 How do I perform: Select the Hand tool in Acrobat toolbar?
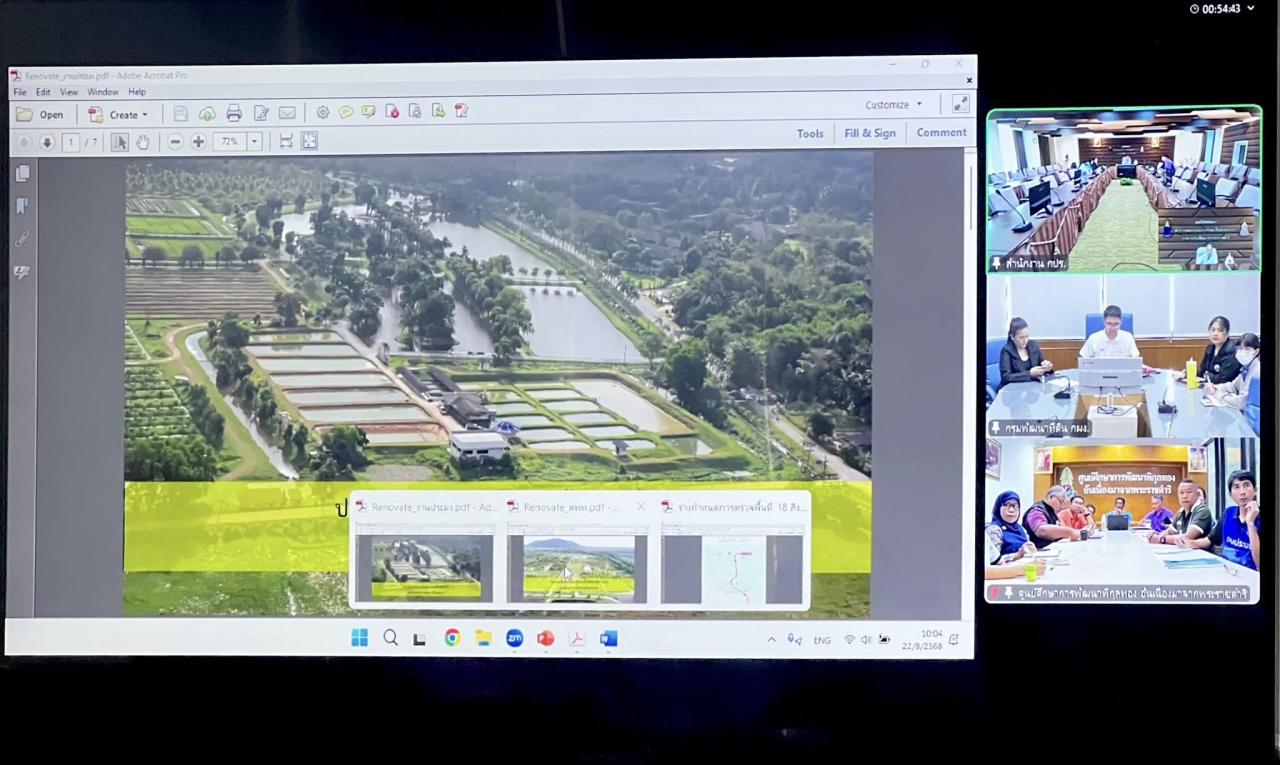point(143,142)
